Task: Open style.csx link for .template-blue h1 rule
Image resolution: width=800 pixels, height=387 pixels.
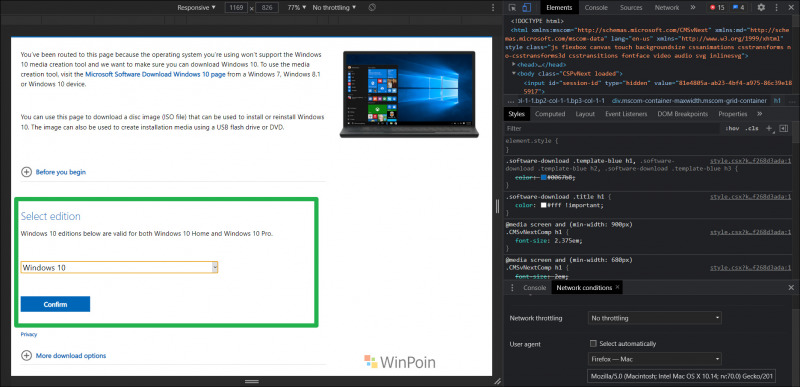Action: tap(751, 161)
